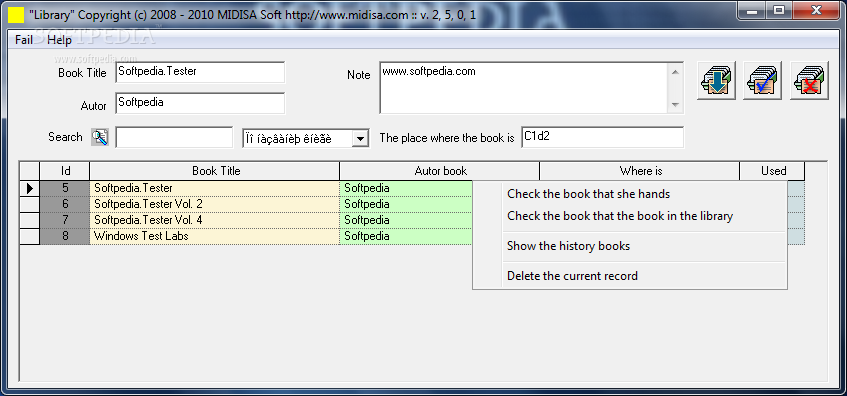
Task: Click the Note text area
Action: (524, 88)
